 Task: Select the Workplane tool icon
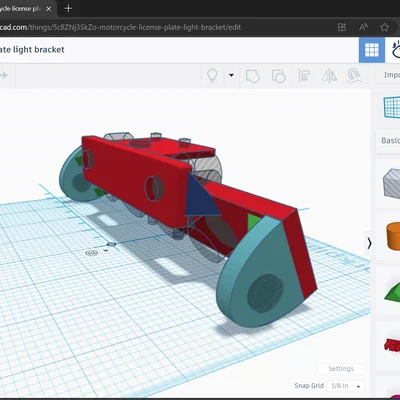[392, 107]
